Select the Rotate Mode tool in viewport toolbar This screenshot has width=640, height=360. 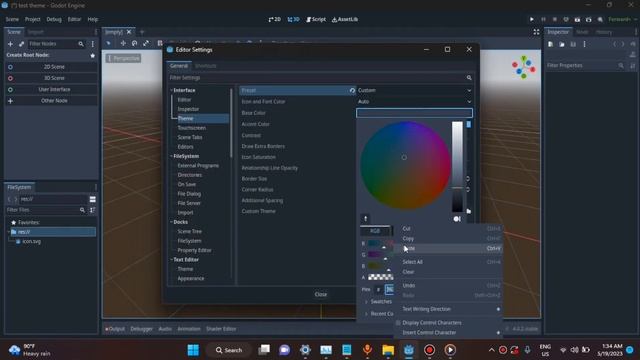pyautogui.click(x=134, y=43)
